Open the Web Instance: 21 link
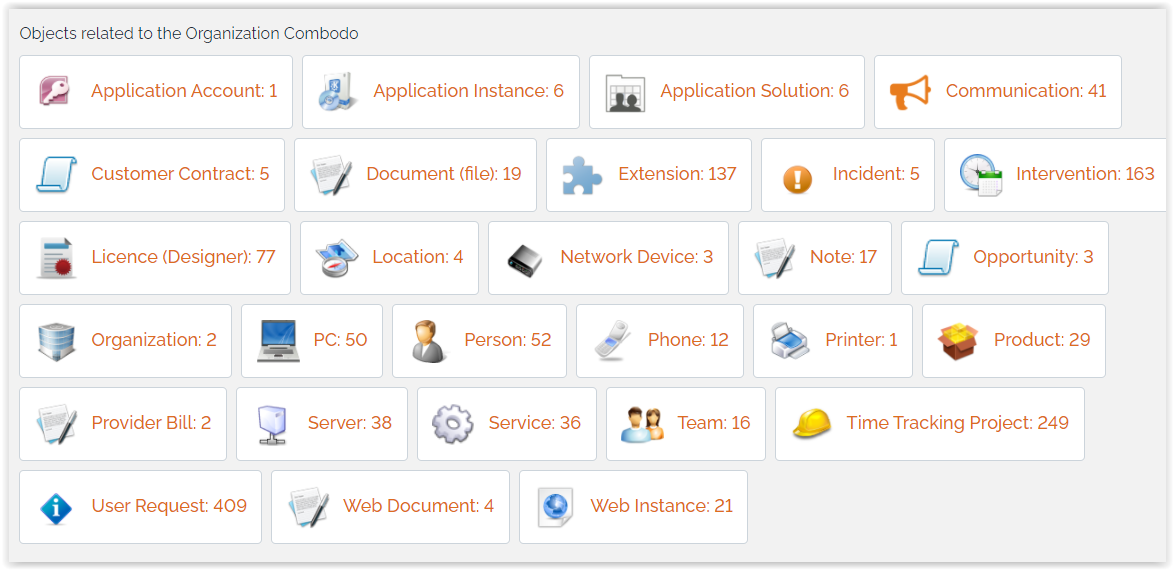The width and height of the screenshot is (1174, 570). point(661,506)
